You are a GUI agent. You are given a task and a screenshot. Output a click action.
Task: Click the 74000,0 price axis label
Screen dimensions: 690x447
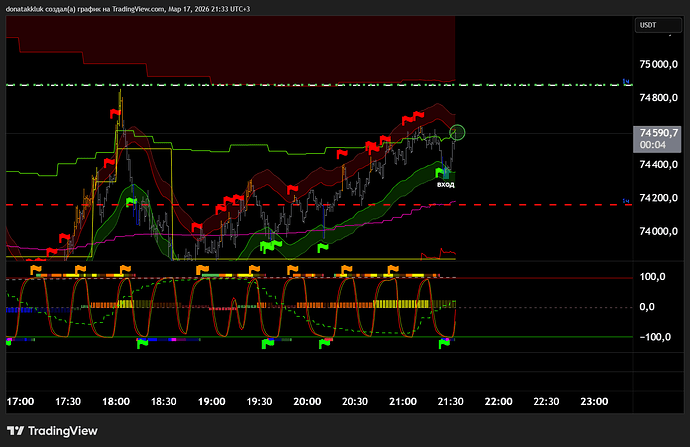pos(661,232)
